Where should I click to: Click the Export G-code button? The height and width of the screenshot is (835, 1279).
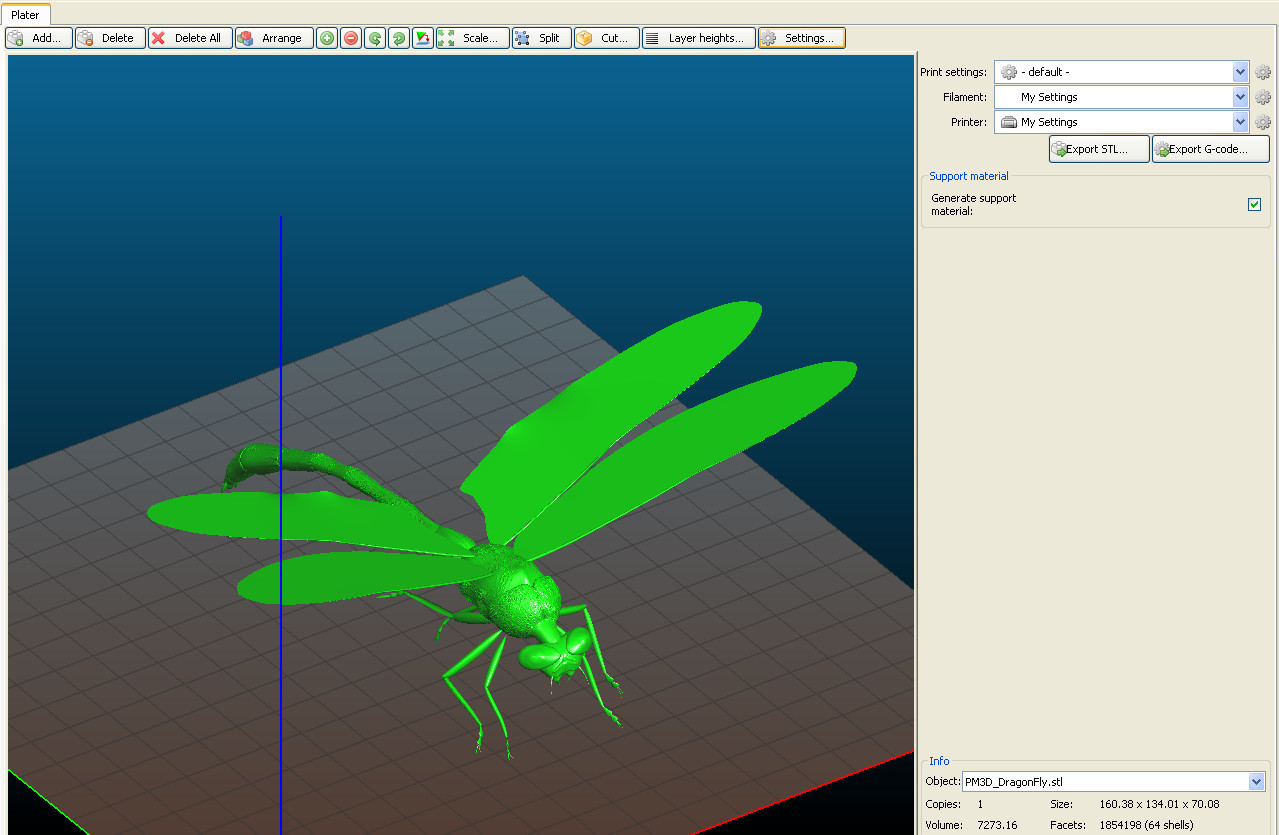click(x=1210, y=149)
